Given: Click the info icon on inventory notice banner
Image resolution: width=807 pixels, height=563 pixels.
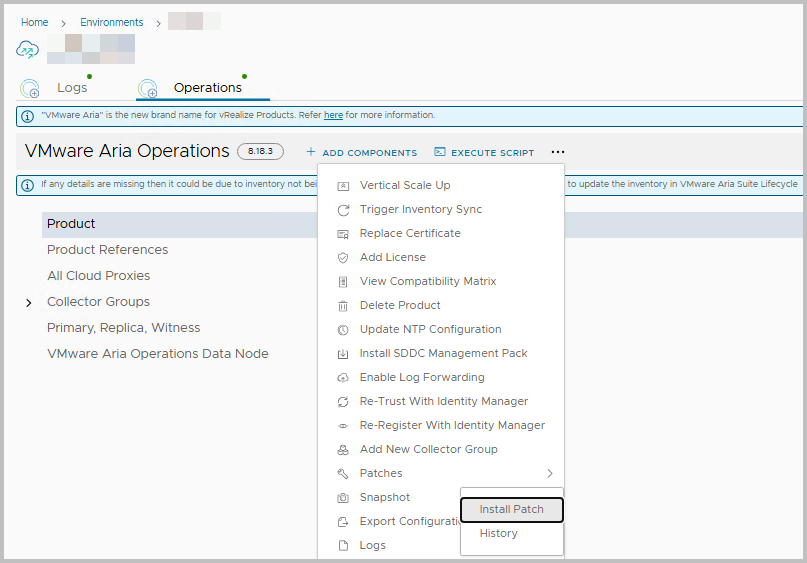Looking at the screenshot, I should click(27, 185).
